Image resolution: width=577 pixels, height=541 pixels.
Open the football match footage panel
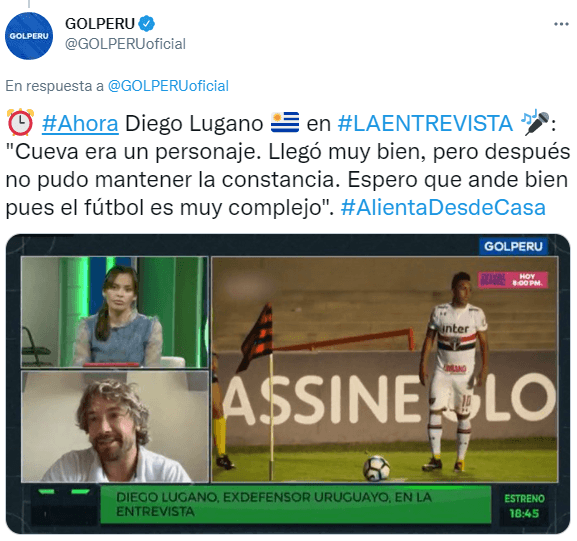pyautogui.click(x=385, y=369)
